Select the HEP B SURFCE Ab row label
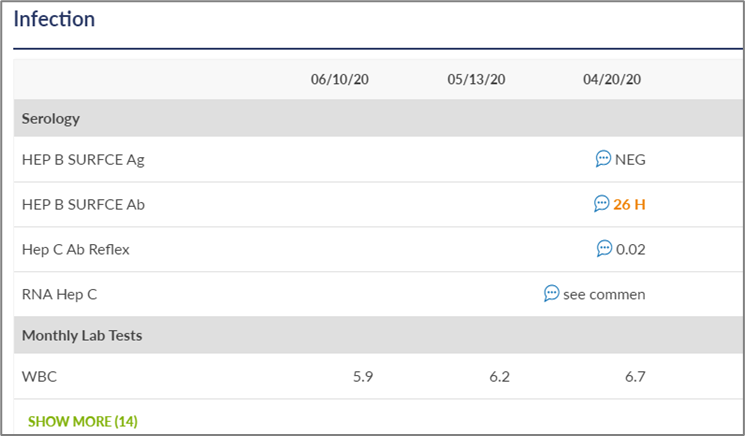 pyautogui.click(x=83, y=205)
